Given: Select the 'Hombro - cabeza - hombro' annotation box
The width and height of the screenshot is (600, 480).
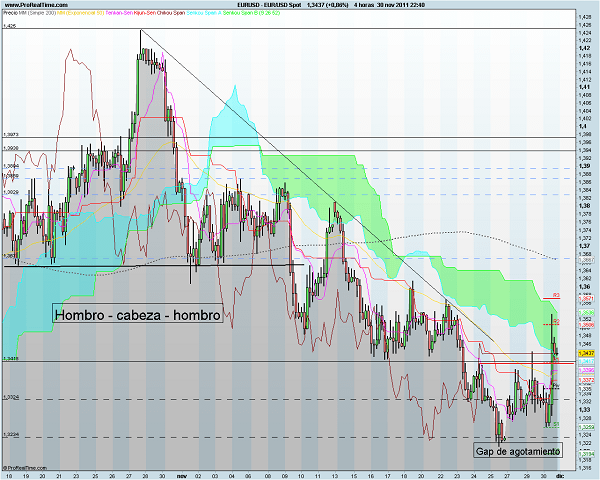Looking at the screenshot, I should (x=138, y=315).
